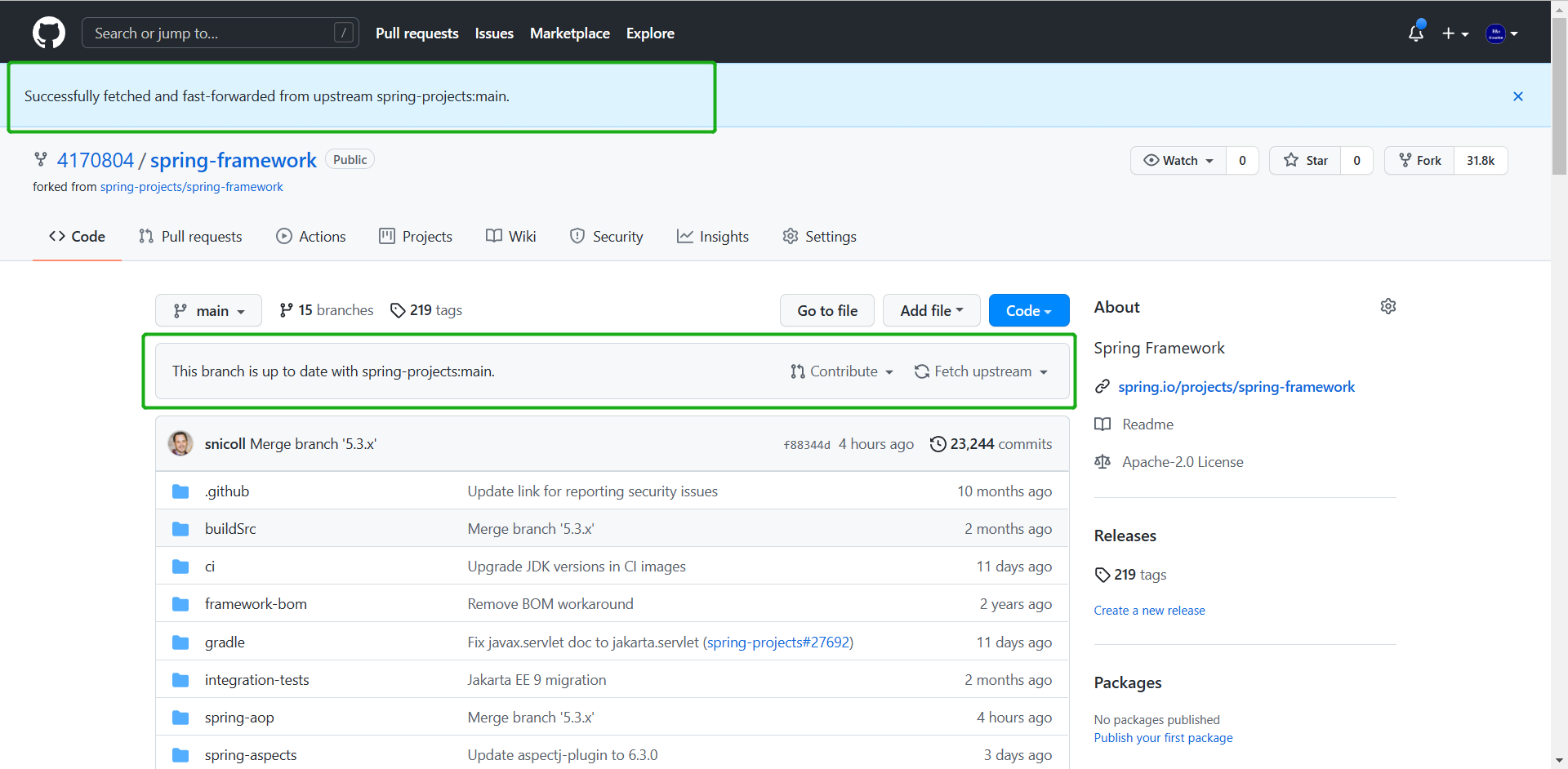This screenshot has height=769, width=1568.
Task: Open the forked-from spring-projects/spring-framework link
Action: (192, 187)
